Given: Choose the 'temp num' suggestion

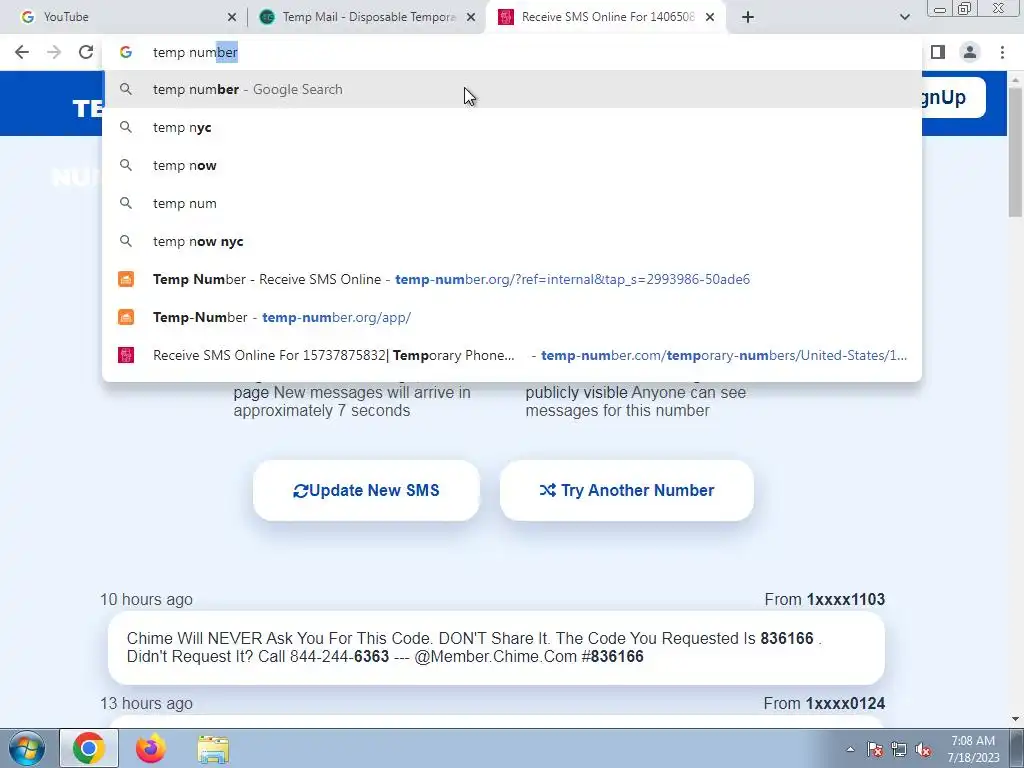Looking at the screenshot, I should [x=512, y=203].
